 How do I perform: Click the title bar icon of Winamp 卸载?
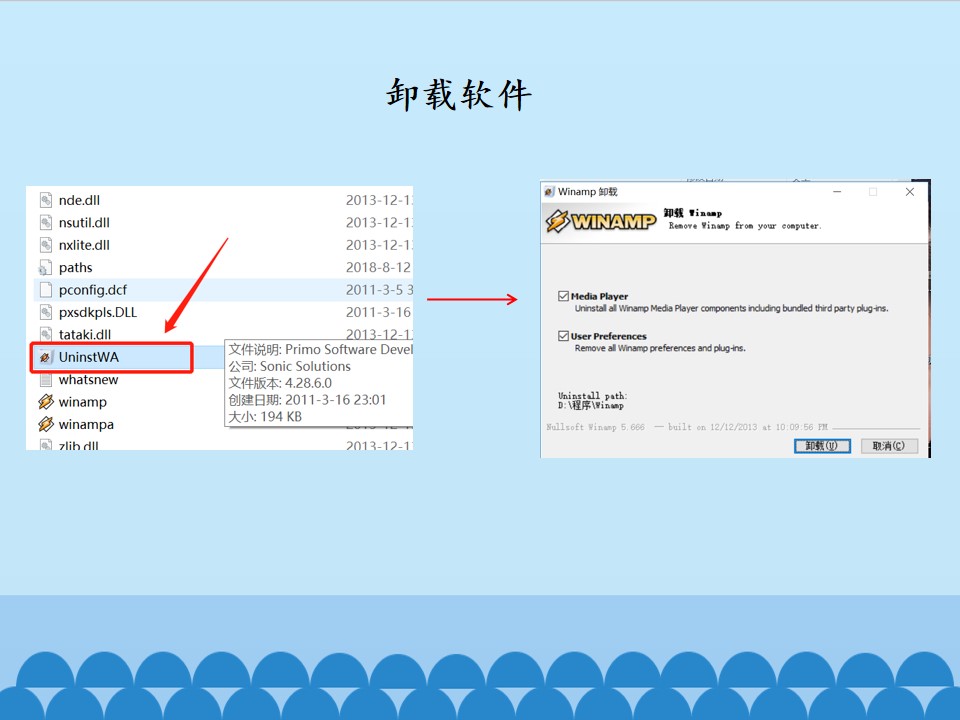[x=549, y=192]
